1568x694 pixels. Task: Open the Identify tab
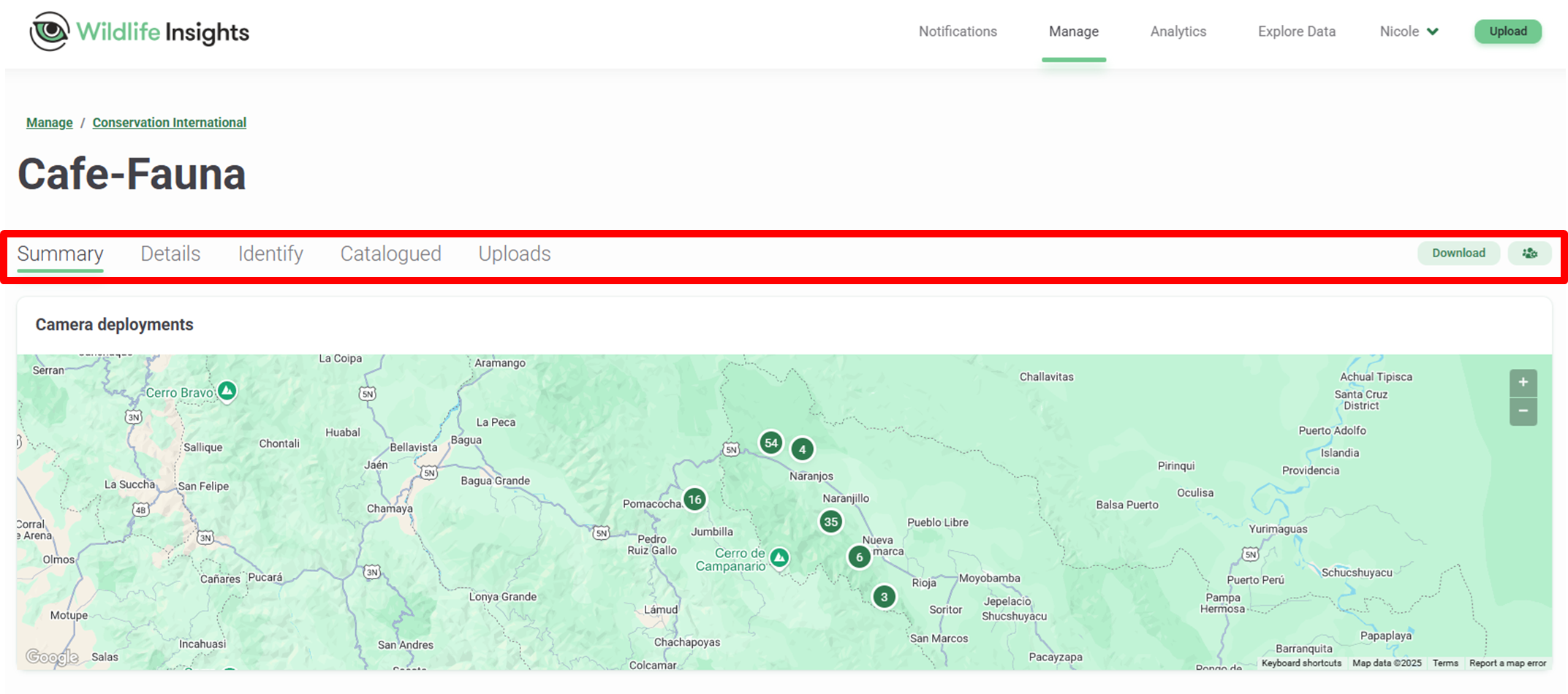(x=270, y=253)
